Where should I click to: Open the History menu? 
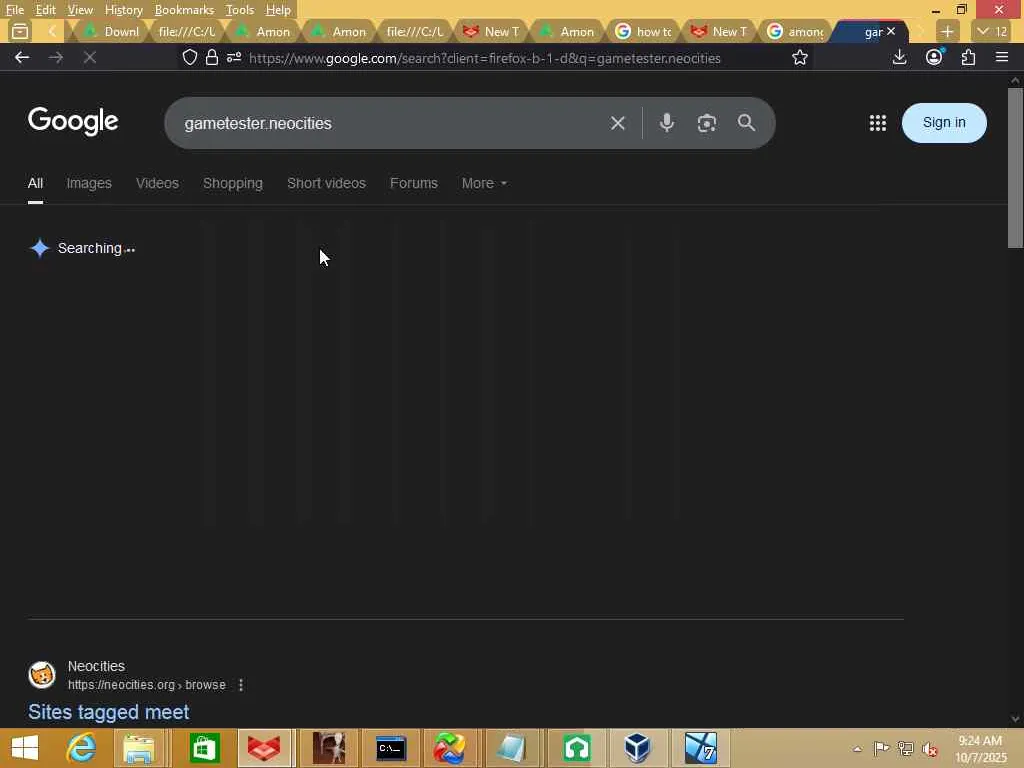[x=123, y=10]
